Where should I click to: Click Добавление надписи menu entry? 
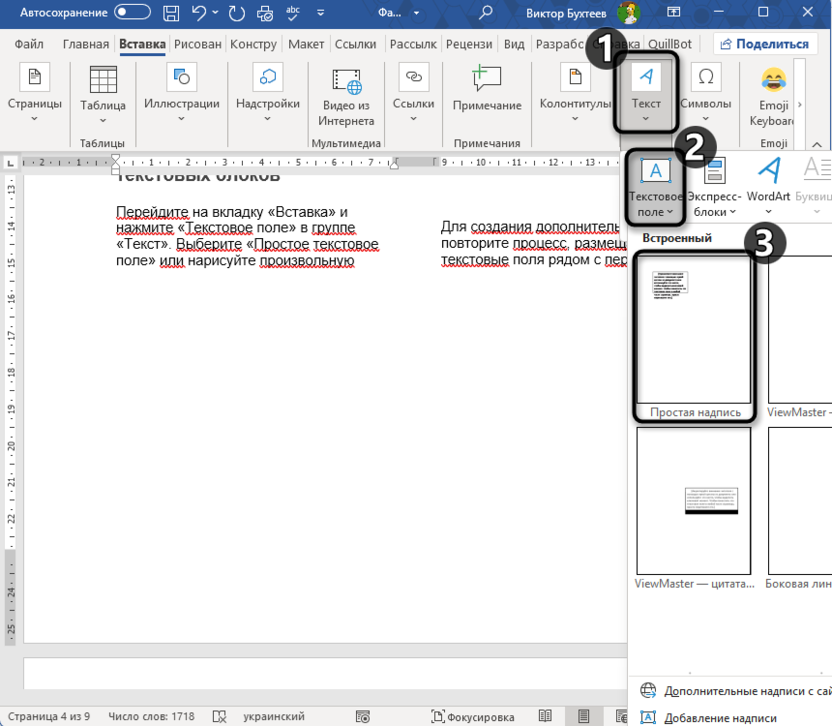pos(720,717)
